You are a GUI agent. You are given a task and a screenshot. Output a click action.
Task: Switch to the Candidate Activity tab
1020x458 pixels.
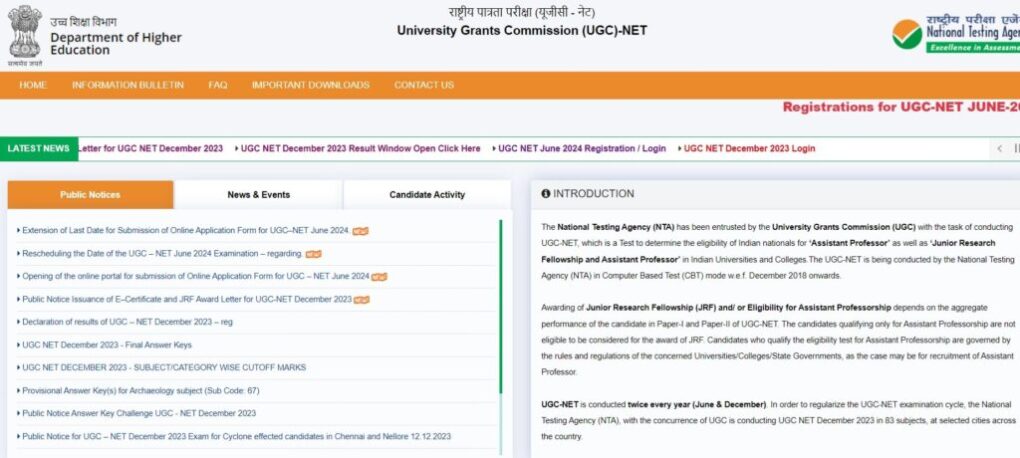427,195
